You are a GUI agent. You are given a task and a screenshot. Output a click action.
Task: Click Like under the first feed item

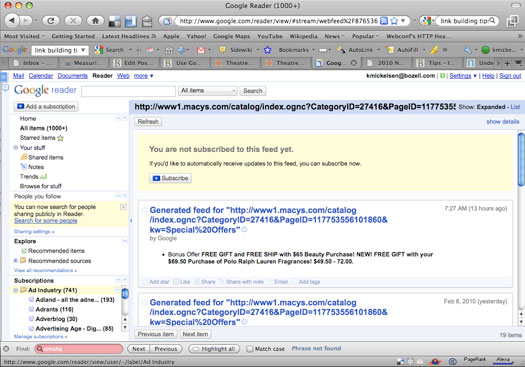(x=181, y=282)
